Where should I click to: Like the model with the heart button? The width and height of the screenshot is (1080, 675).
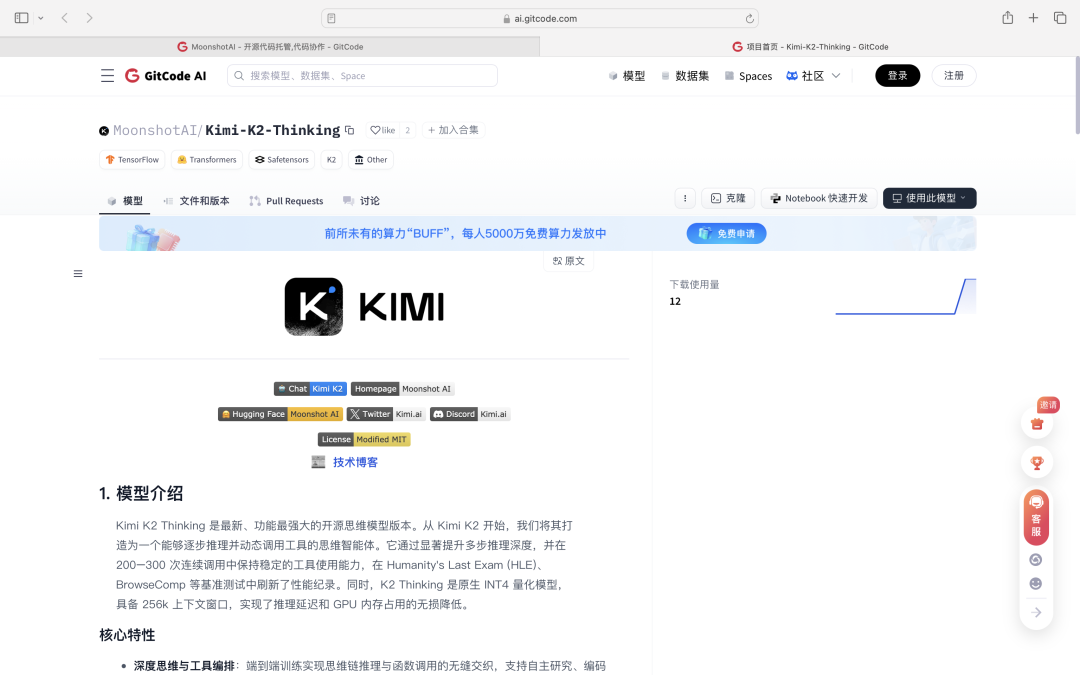point(383,130)
